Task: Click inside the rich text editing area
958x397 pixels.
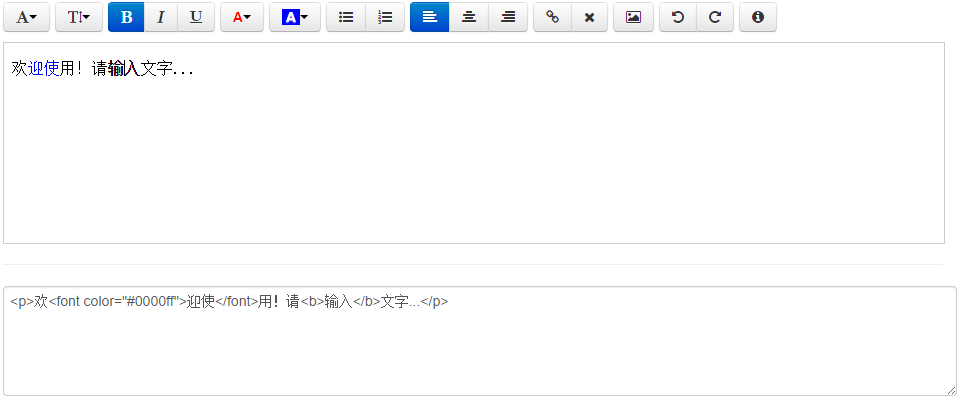Action: click(474, 143)
